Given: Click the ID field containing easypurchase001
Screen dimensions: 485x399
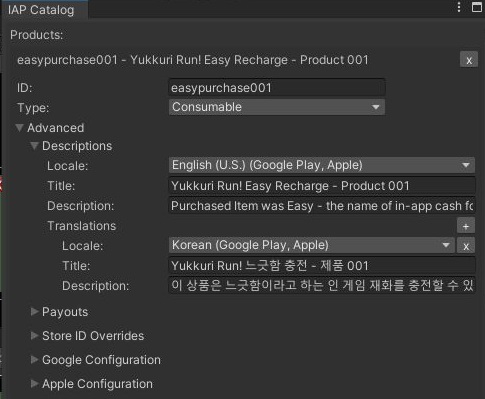Looking at the screenshot, I should coord(277,88).
